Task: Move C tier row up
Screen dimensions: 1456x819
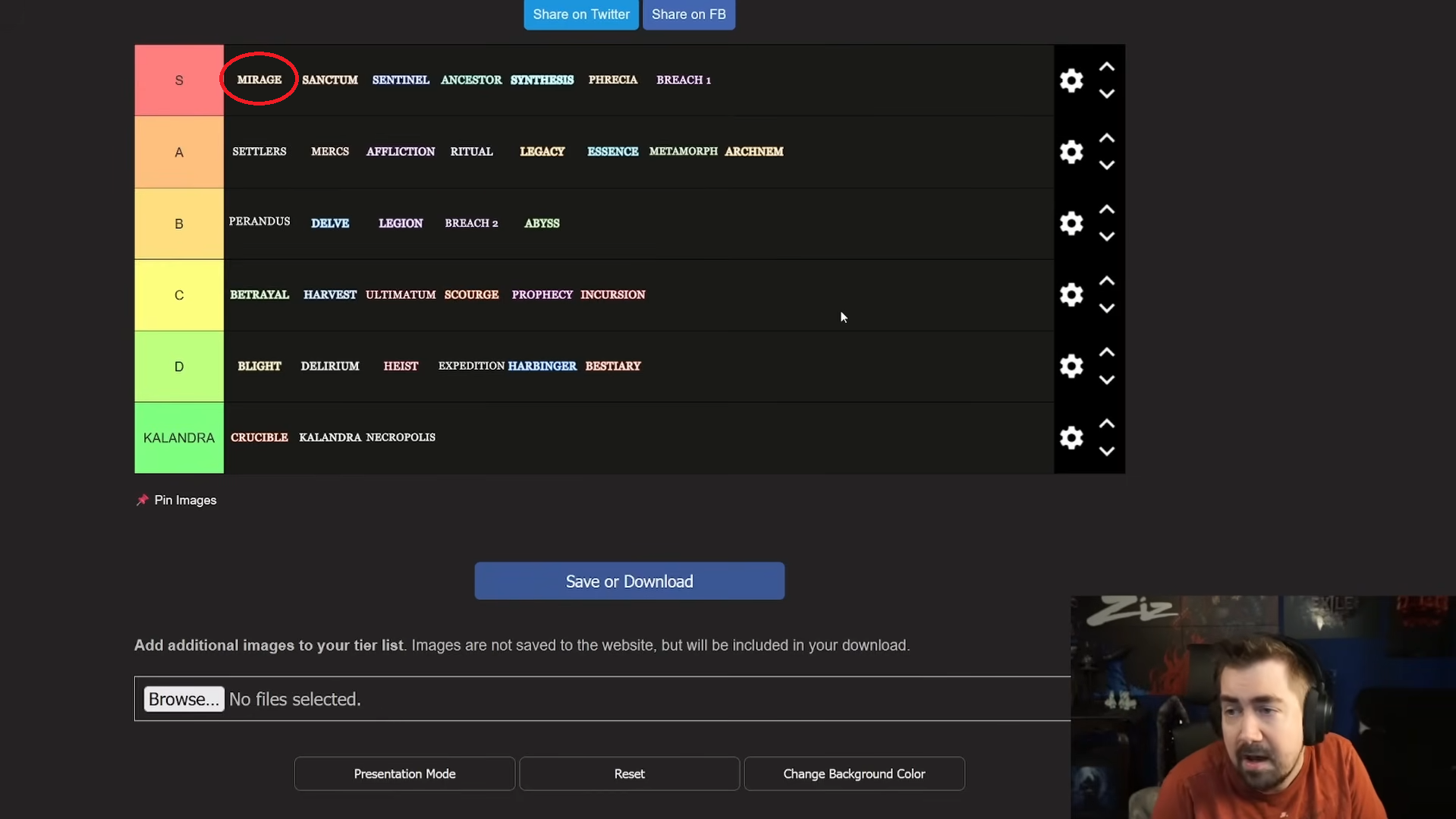Action: pyautogui.click(x=1107, y=281)
